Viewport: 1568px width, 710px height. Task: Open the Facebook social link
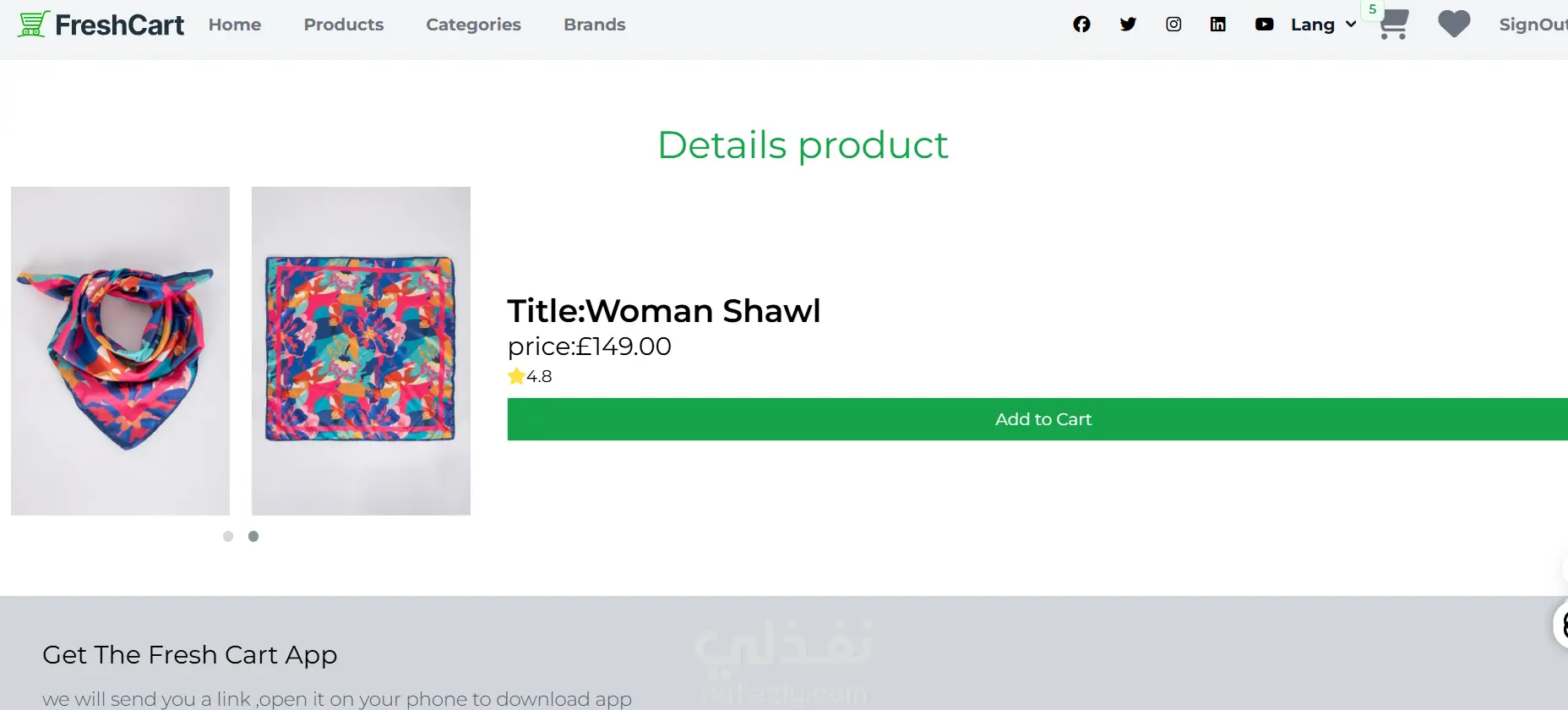coord(1081,25)
